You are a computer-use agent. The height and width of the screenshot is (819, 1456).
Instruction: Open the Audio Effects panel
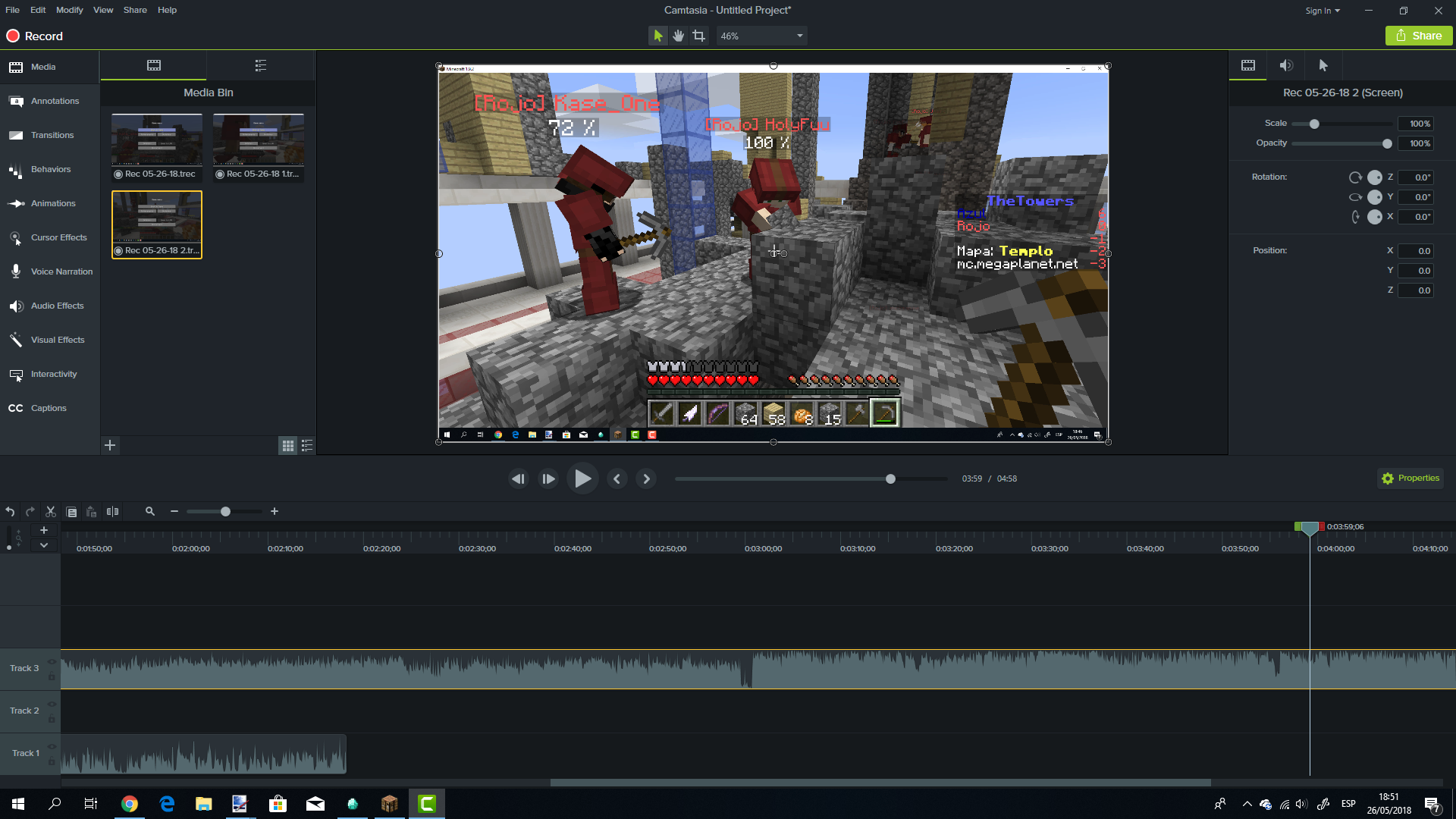point(49,306)
